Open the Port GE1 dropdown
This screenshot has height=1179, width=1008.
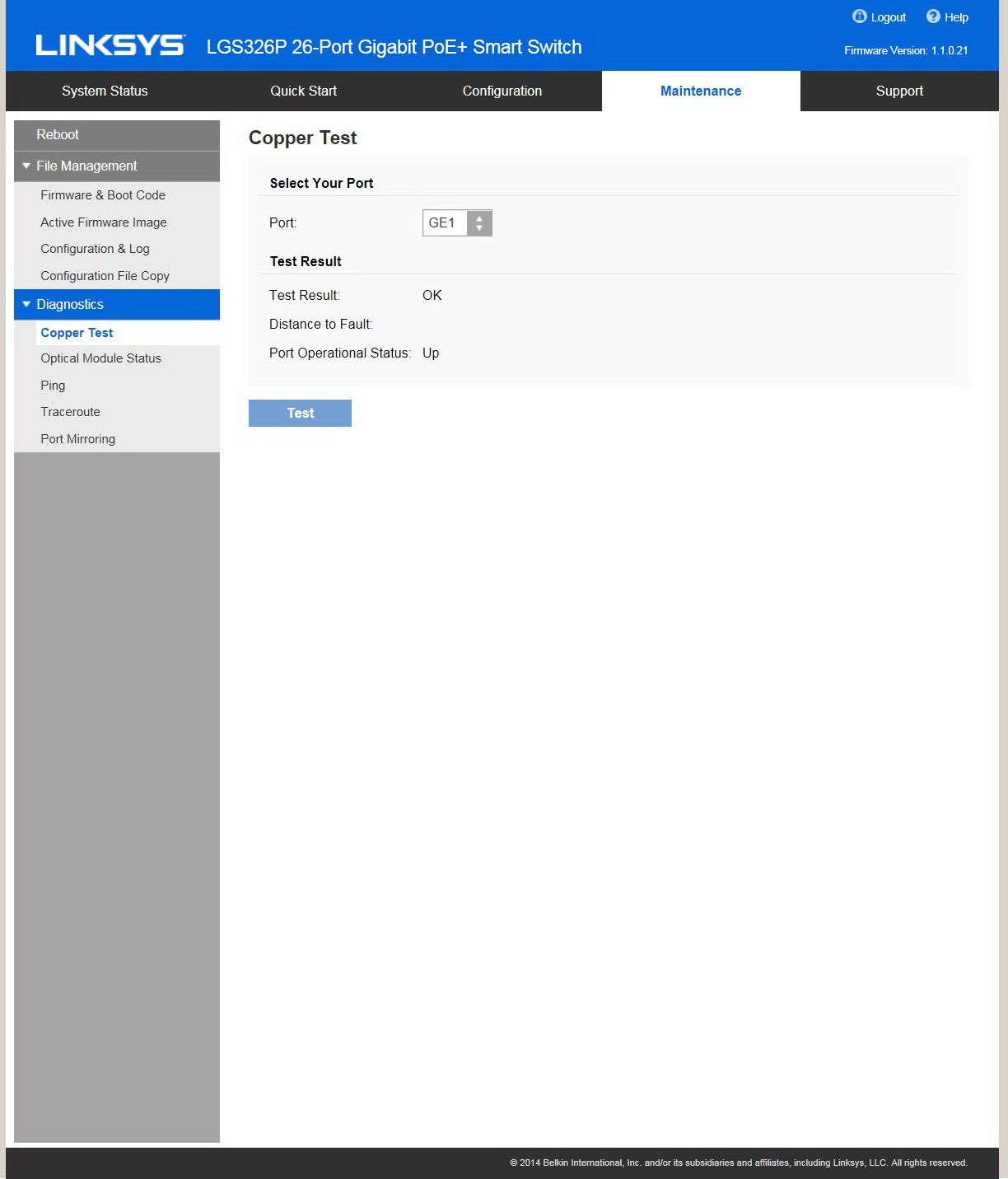457,222
